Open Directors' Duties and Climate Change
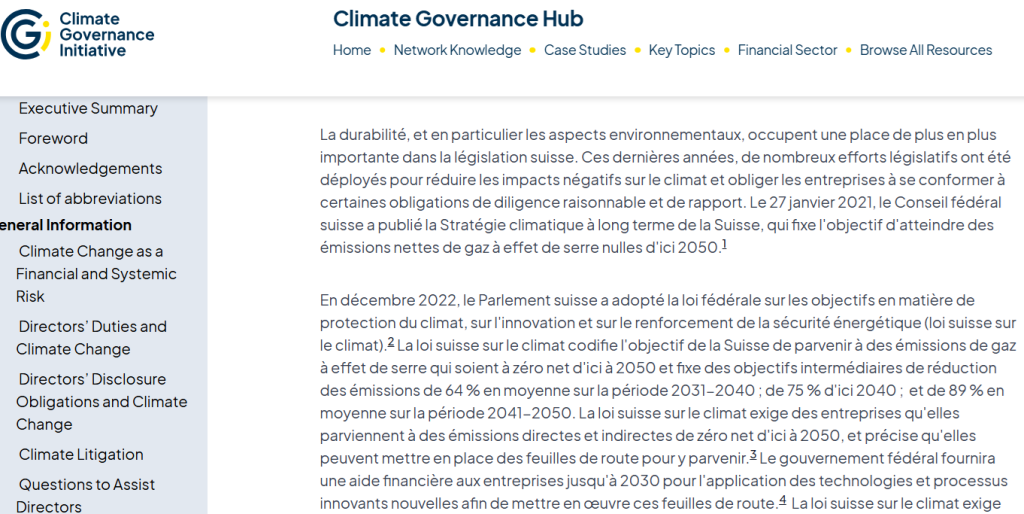Image resolution: width=1024 pixels, height=514 pixels. [91, 338]
